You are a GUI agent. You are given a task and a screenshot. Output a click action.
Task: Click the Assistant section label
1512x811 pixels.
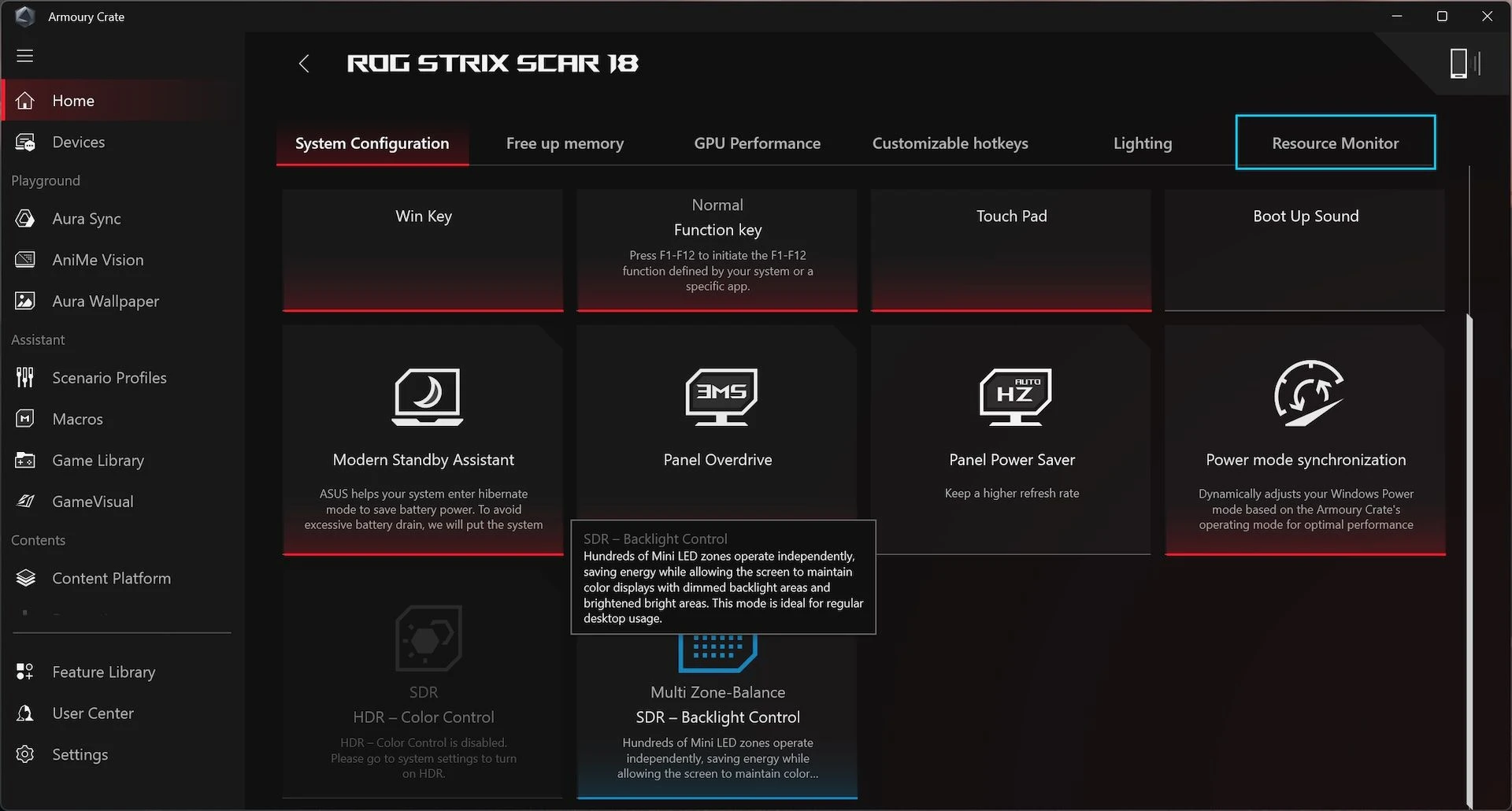(38, 340)
